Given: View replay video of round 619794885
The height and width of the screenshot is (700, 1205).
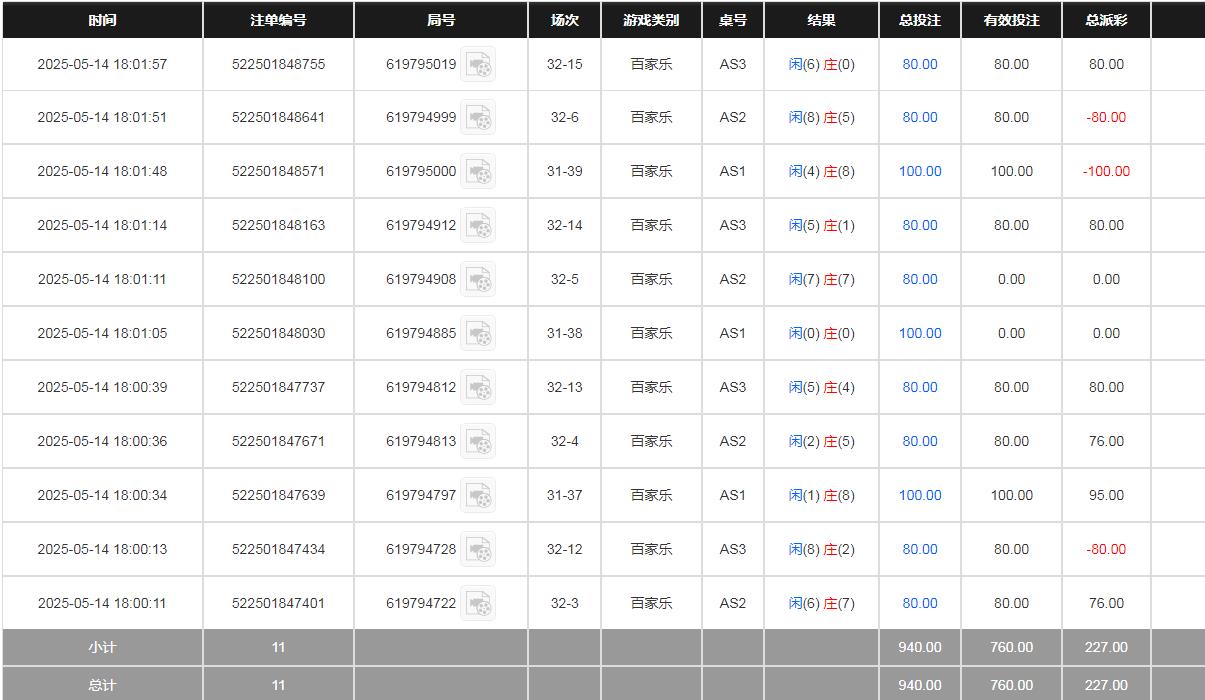Looking at the screenshot, I should 478,334.
